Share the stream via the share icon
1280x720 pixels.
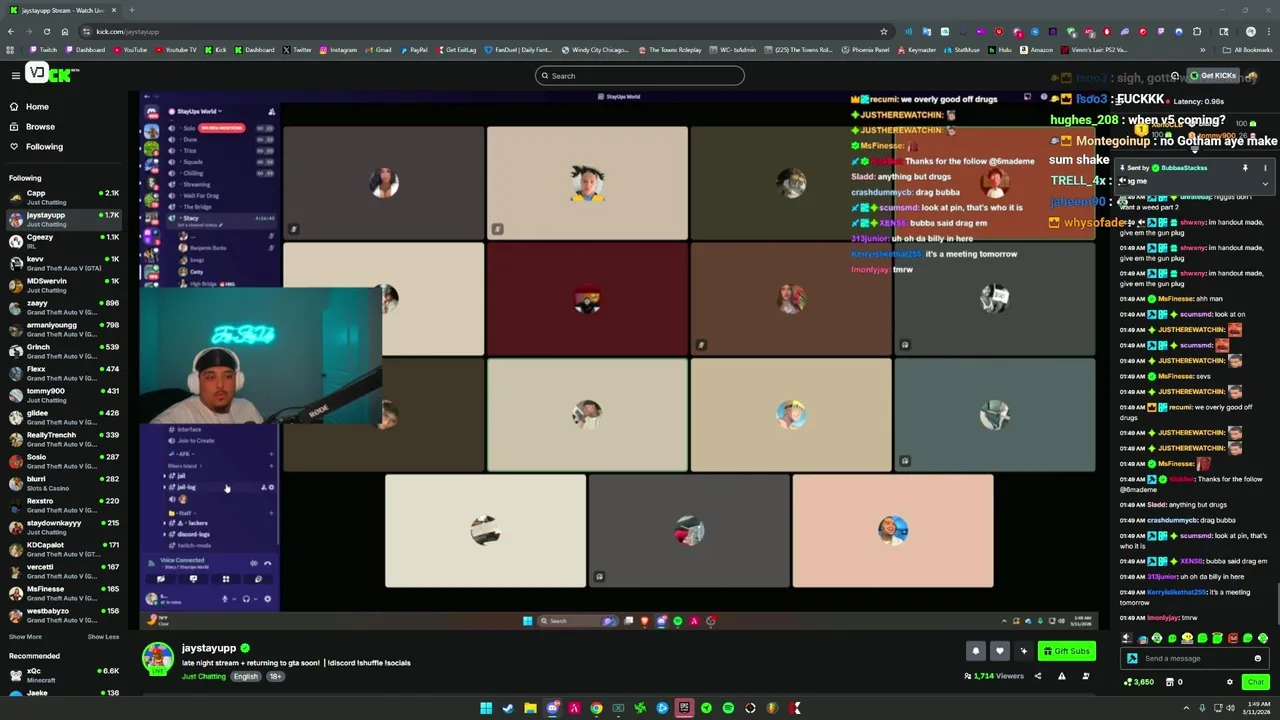[x=1037, y=676]
